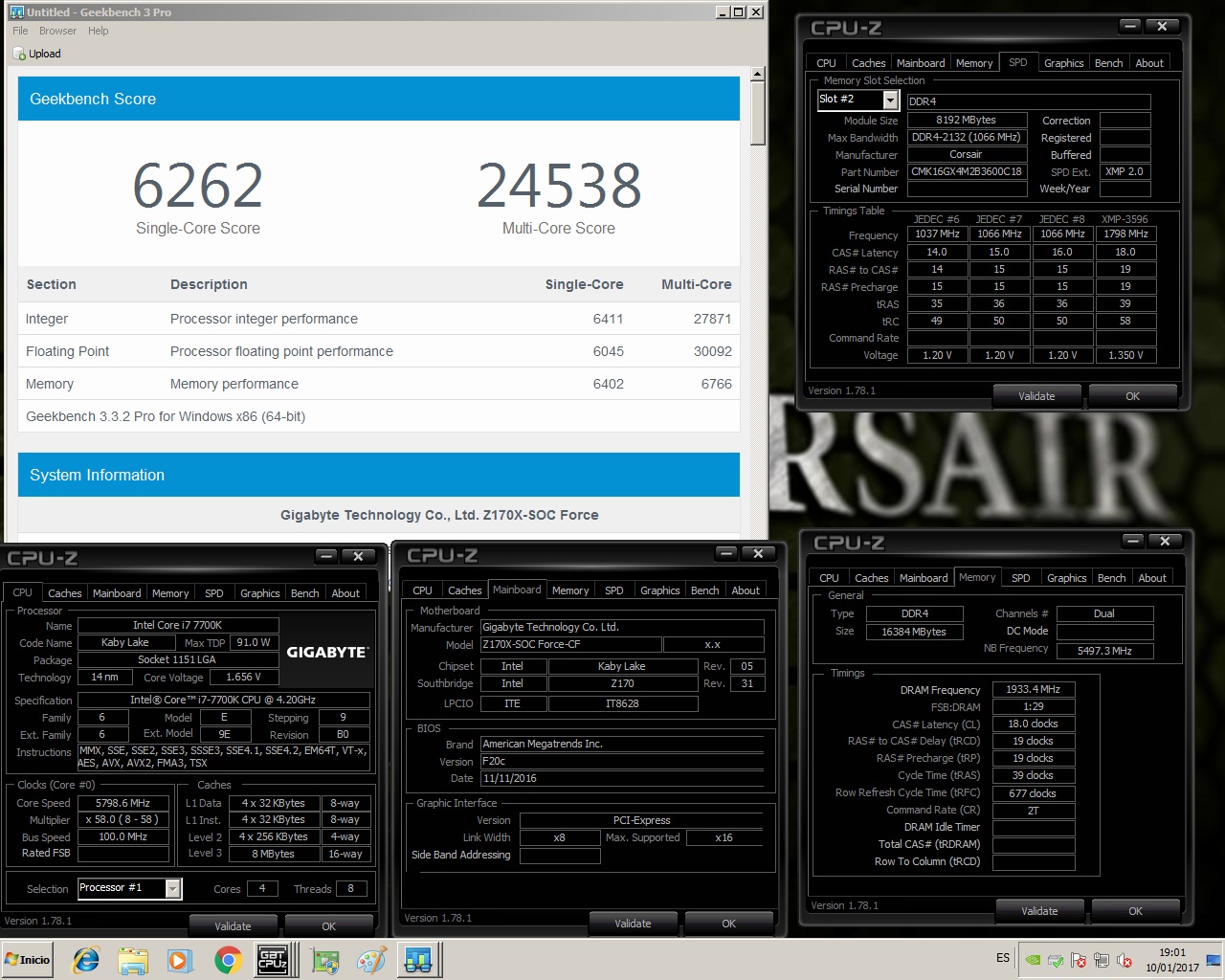The image size is (1225, 980).
Task: Click Validate in CPU-Z SPD window
Action: 1036,396
